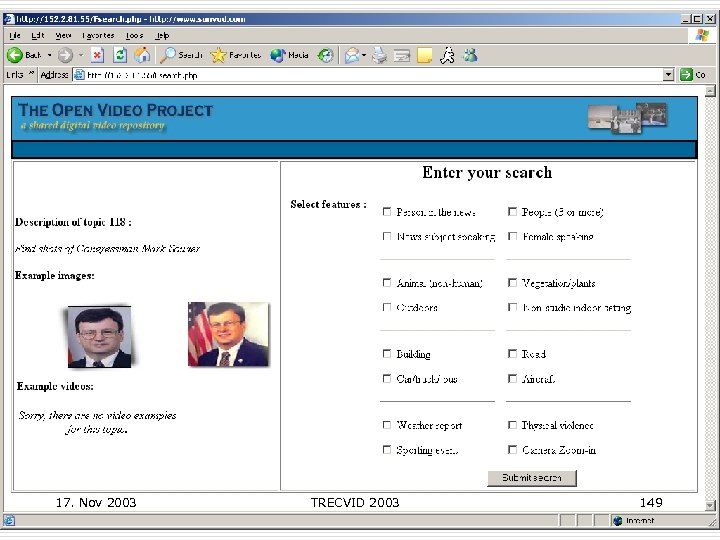Open the View menu
Screen dimensions: 720x540
[x=63, y=35]
